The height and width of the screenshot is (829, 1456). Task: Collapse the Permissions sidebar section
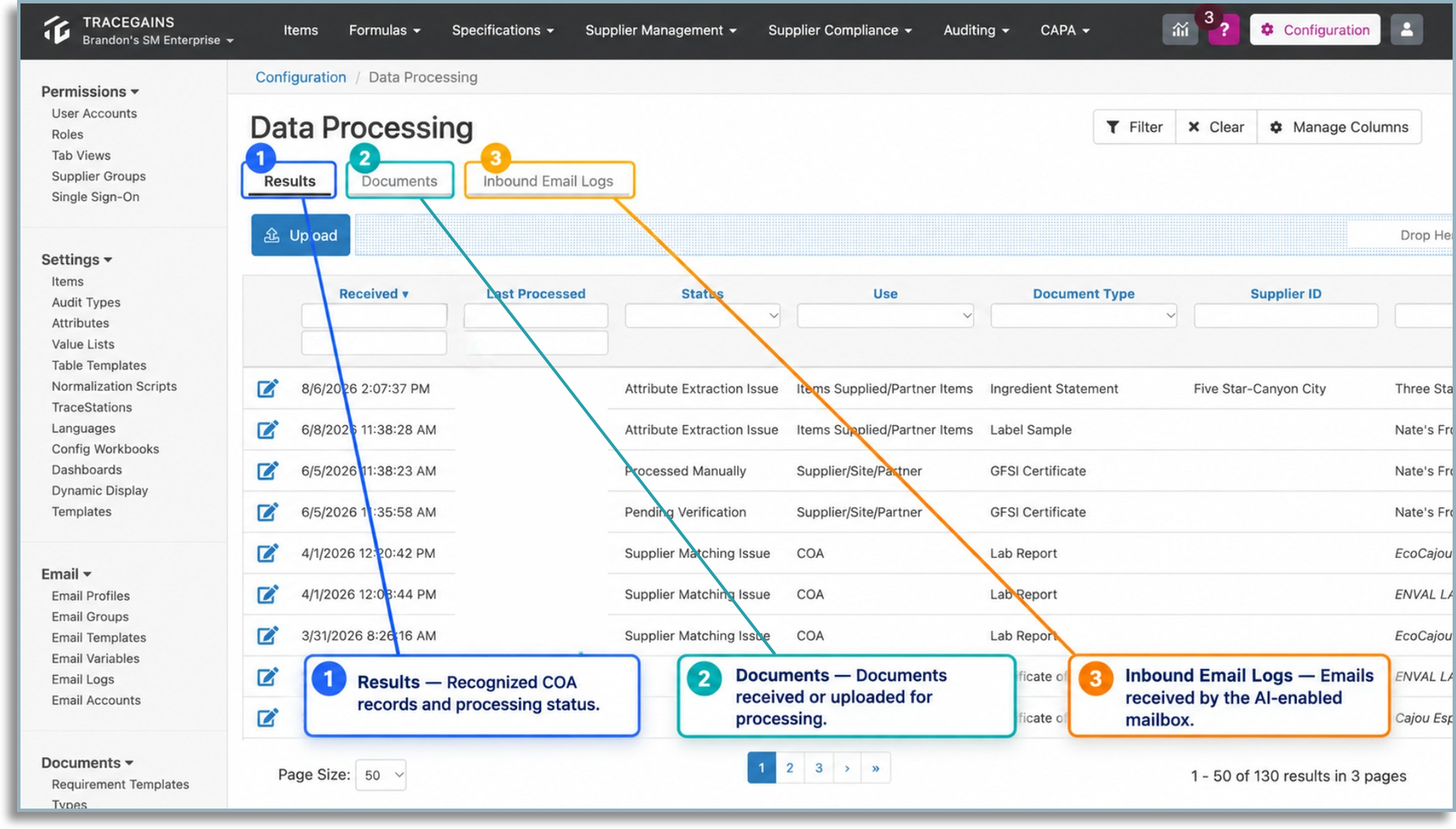(90, 91)
